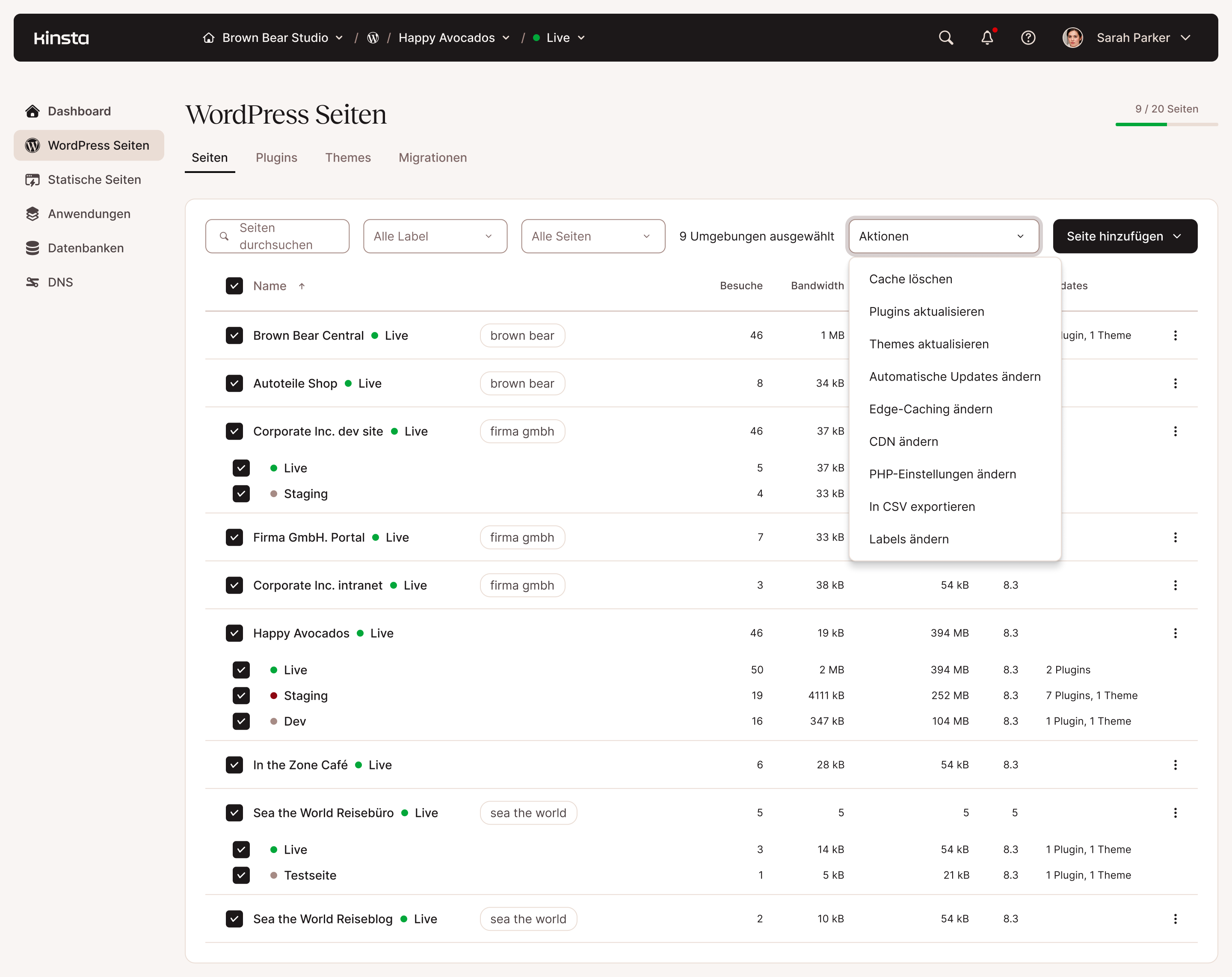Select the sea the world label on Reisebüro
Image resolution: width=1232 pixels, height=977 pixels.
pos(528,812)
